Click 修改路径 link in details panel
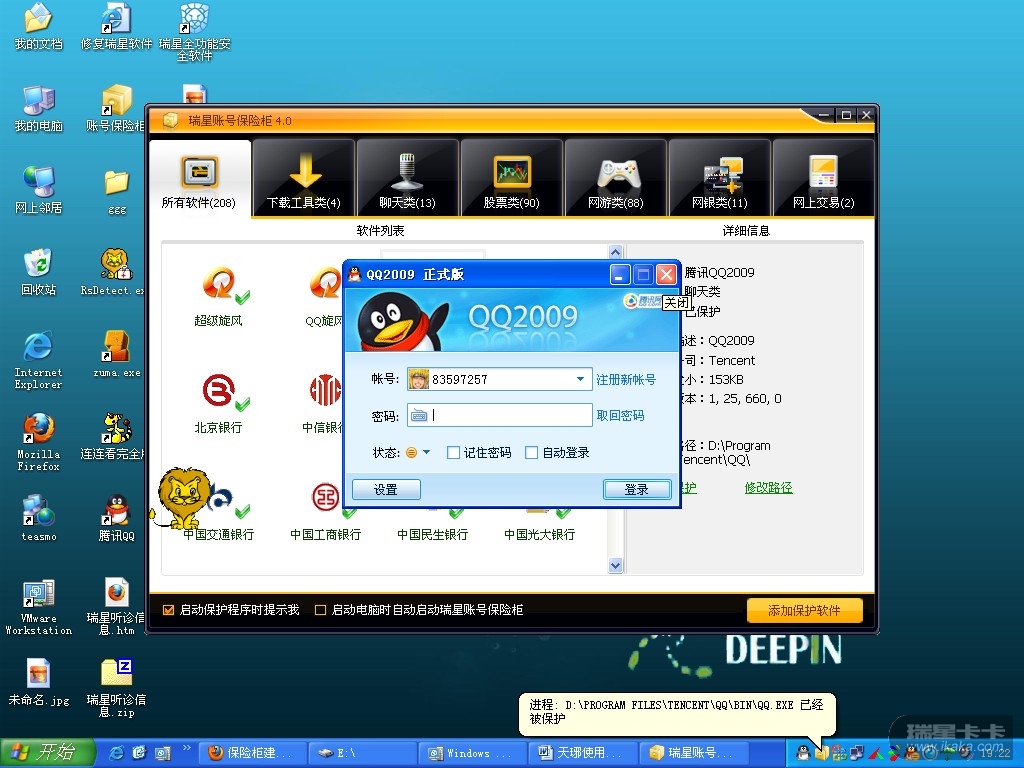 pos(768,488)
